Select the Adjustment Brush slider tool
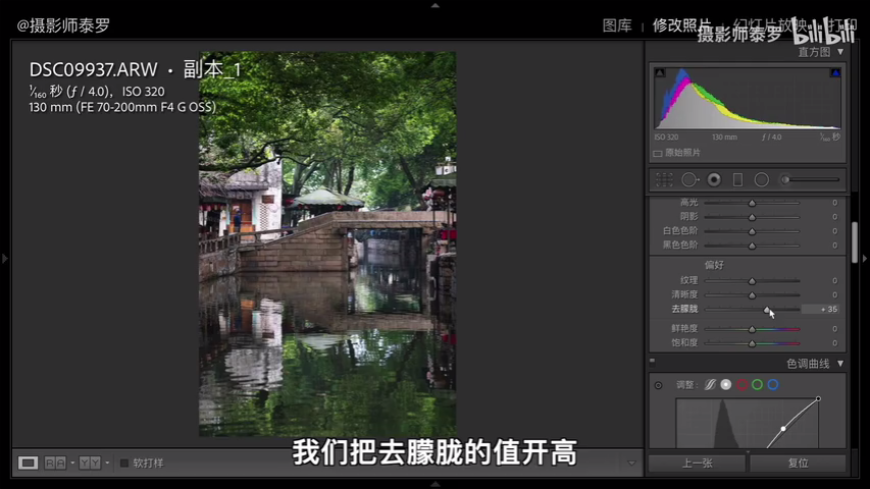Screen dimensions: 870x489 [810, 180]
